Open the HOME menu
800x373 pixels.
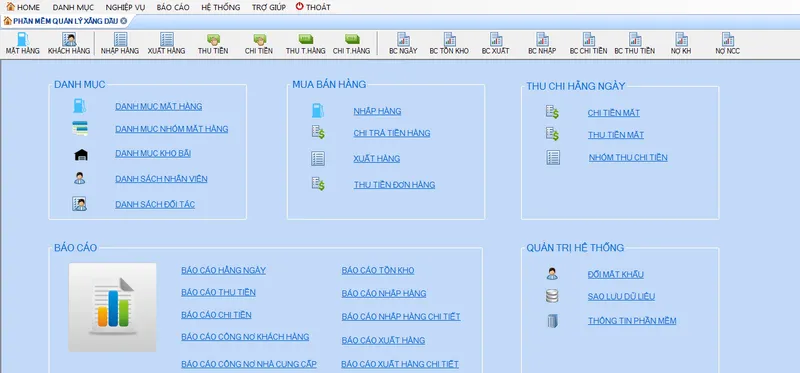[23, 7]
